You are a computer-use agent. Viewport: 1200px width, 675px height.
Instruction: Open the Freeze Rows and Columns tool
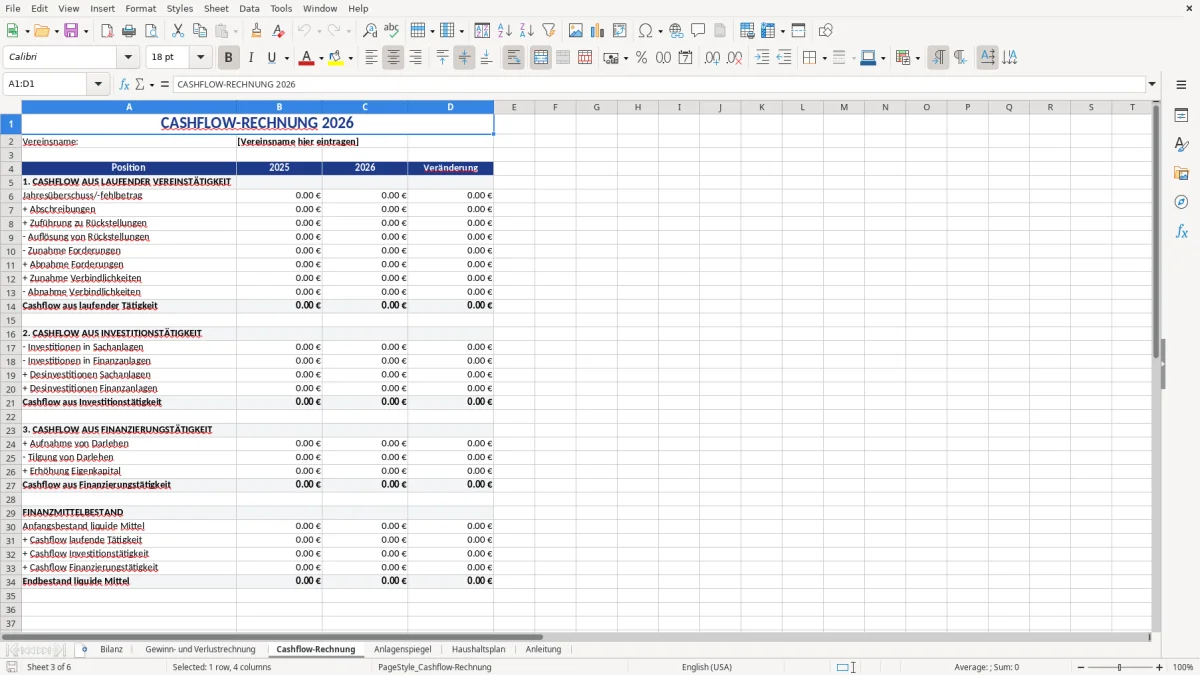[767, 30]
